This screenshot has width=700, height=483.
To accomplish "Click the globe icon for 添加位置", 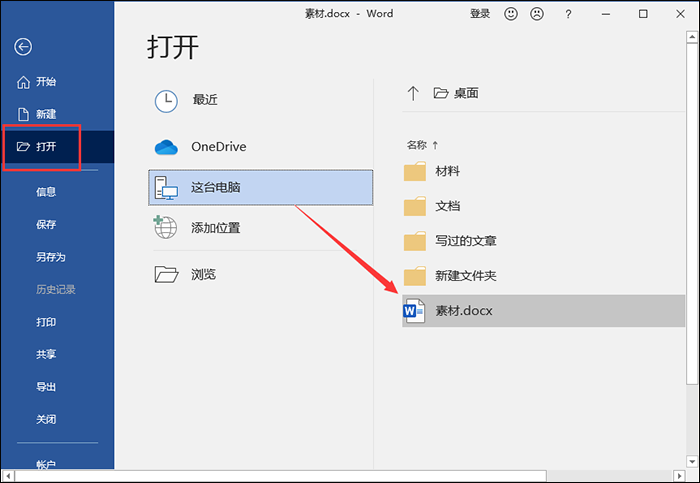I will [x=165, y=227].
